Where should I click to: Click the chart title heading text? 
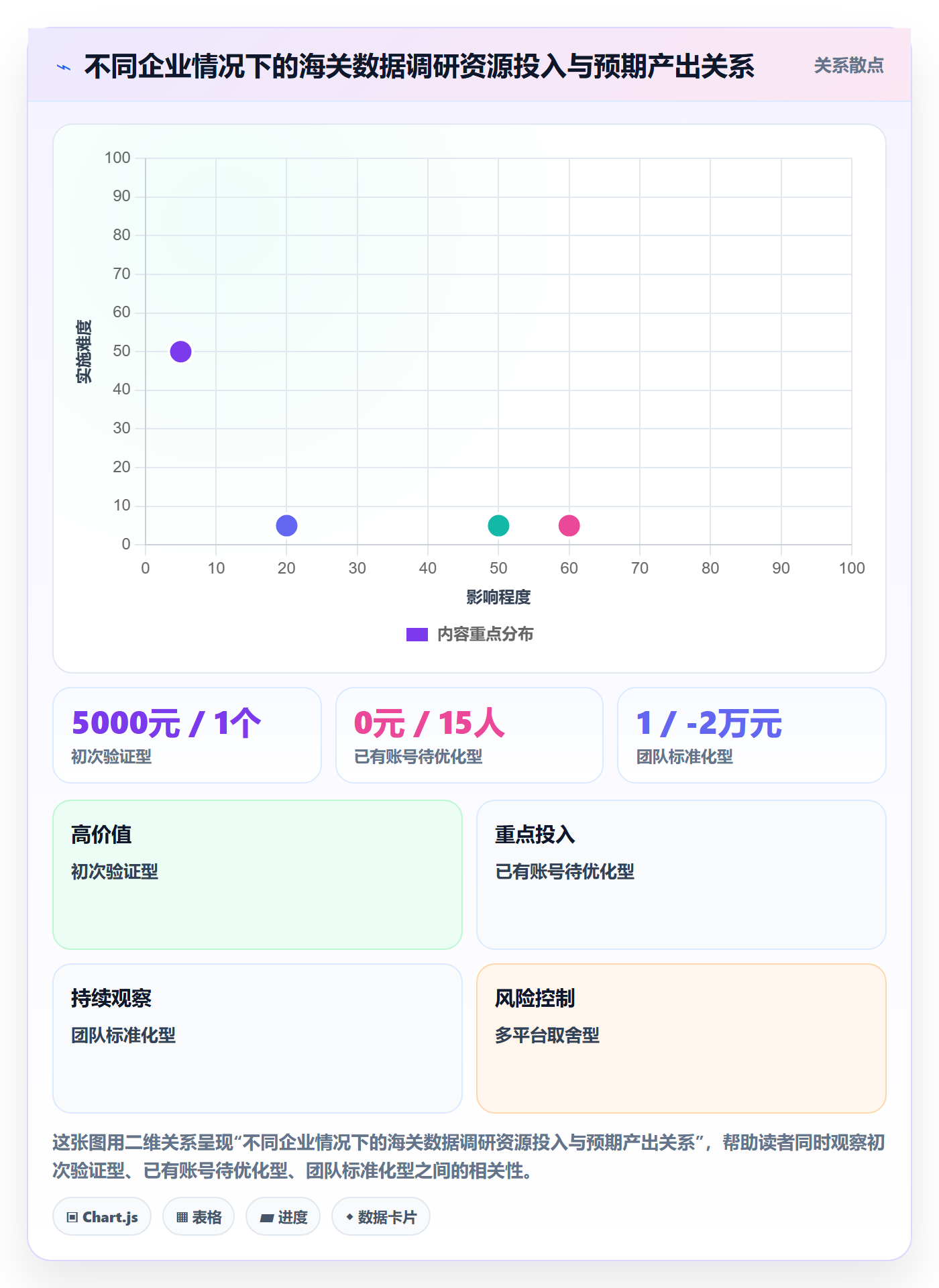(x=419, y=66)
